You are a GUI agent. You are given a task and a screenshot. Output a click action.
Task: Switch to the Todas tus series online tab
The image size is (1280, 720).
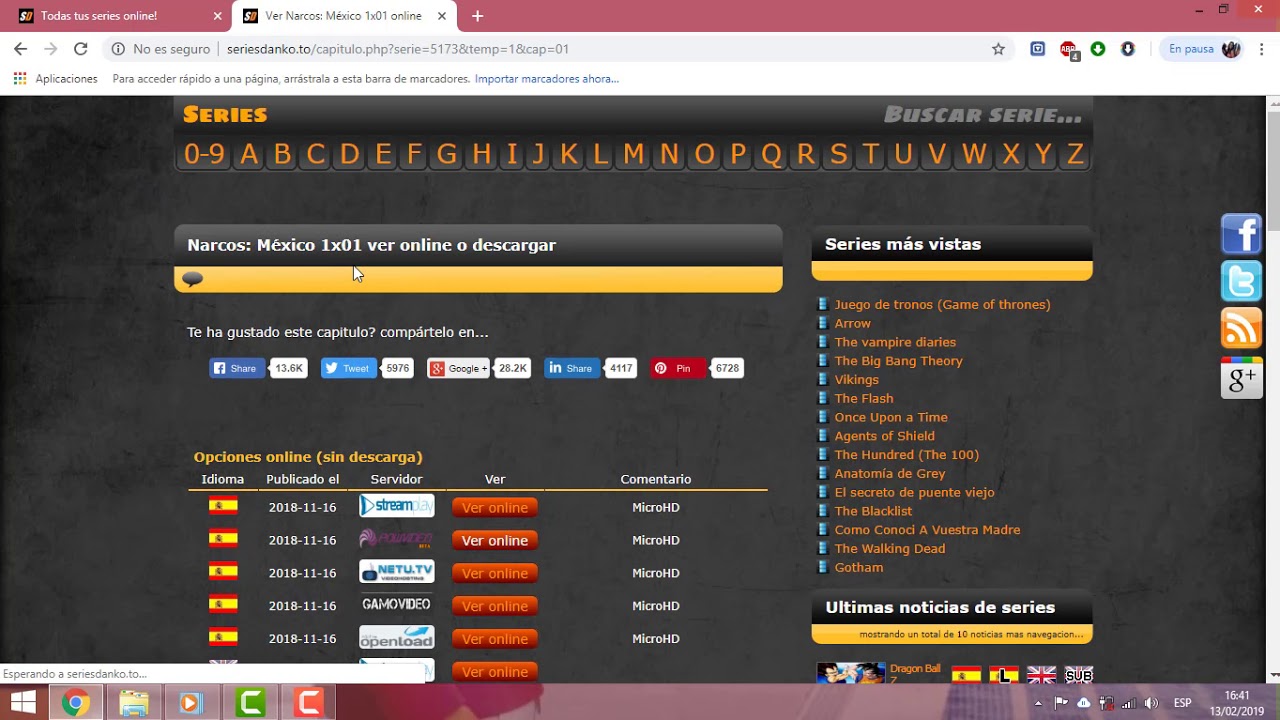[x=110, y=16]
